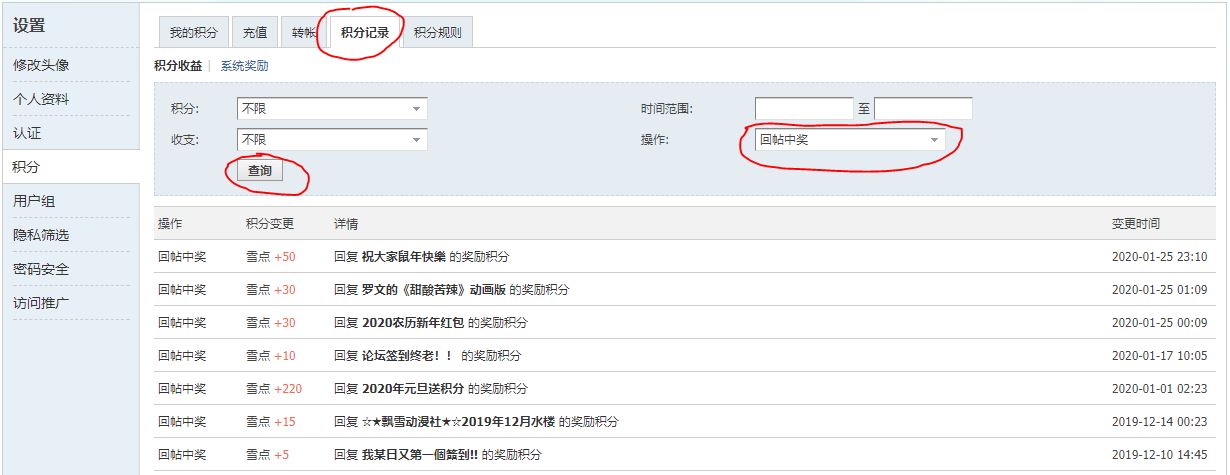Screen dimensions: 1230x475
Task: Select 用户组 in the sidebar
Action: (x=34, y=201)
